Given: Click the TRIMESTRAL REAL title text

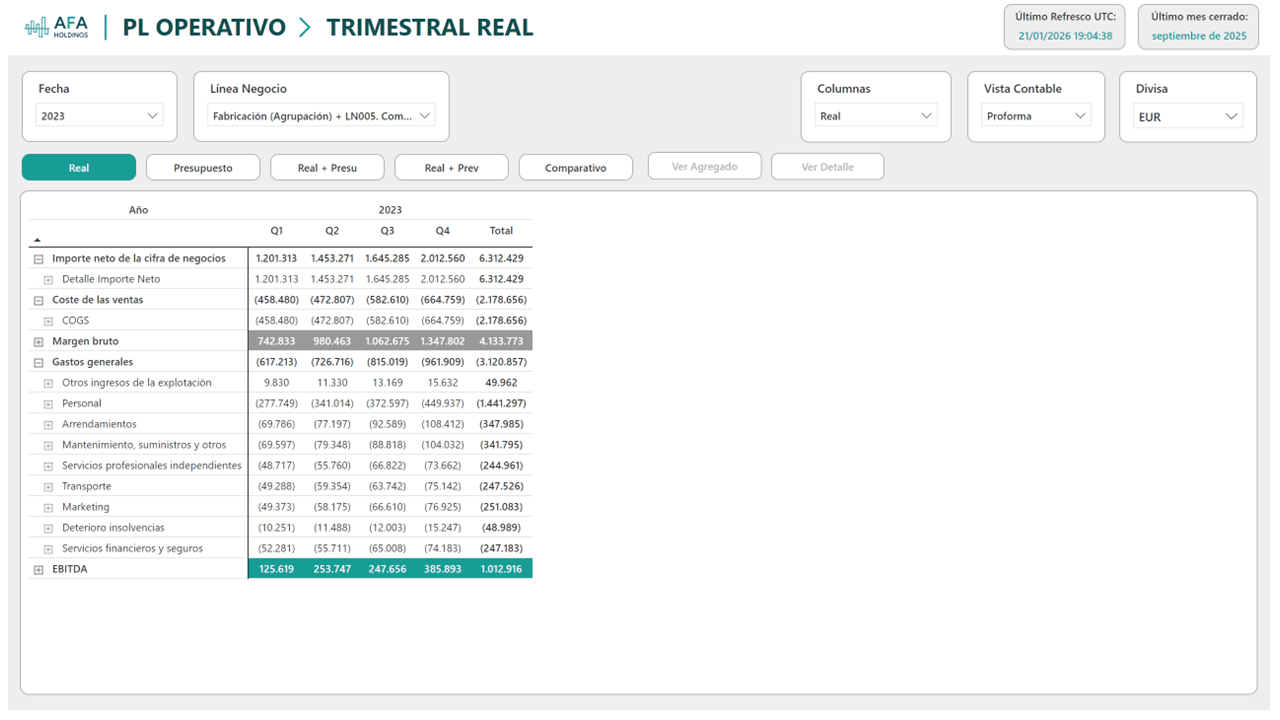Looking at the screenshot, I should pyautogui.click(x=430, y=28).
